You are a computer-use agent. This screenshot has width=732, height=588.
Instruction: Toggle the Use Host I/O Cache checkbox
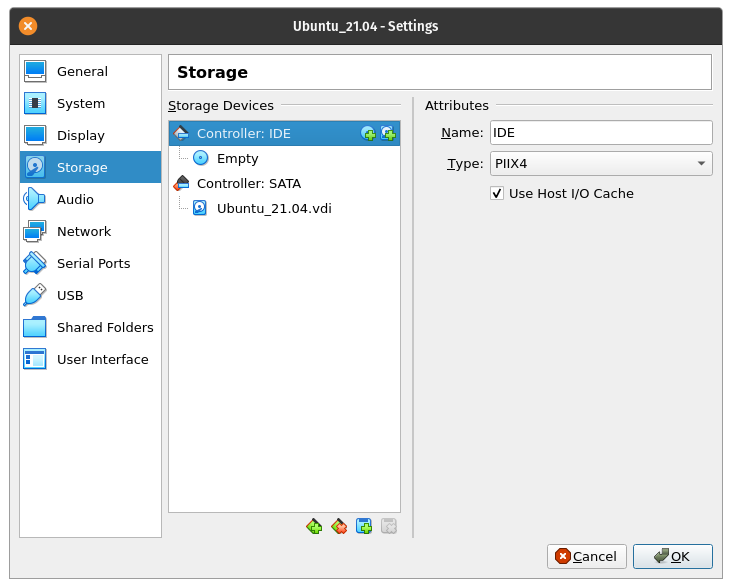(497, 193)
